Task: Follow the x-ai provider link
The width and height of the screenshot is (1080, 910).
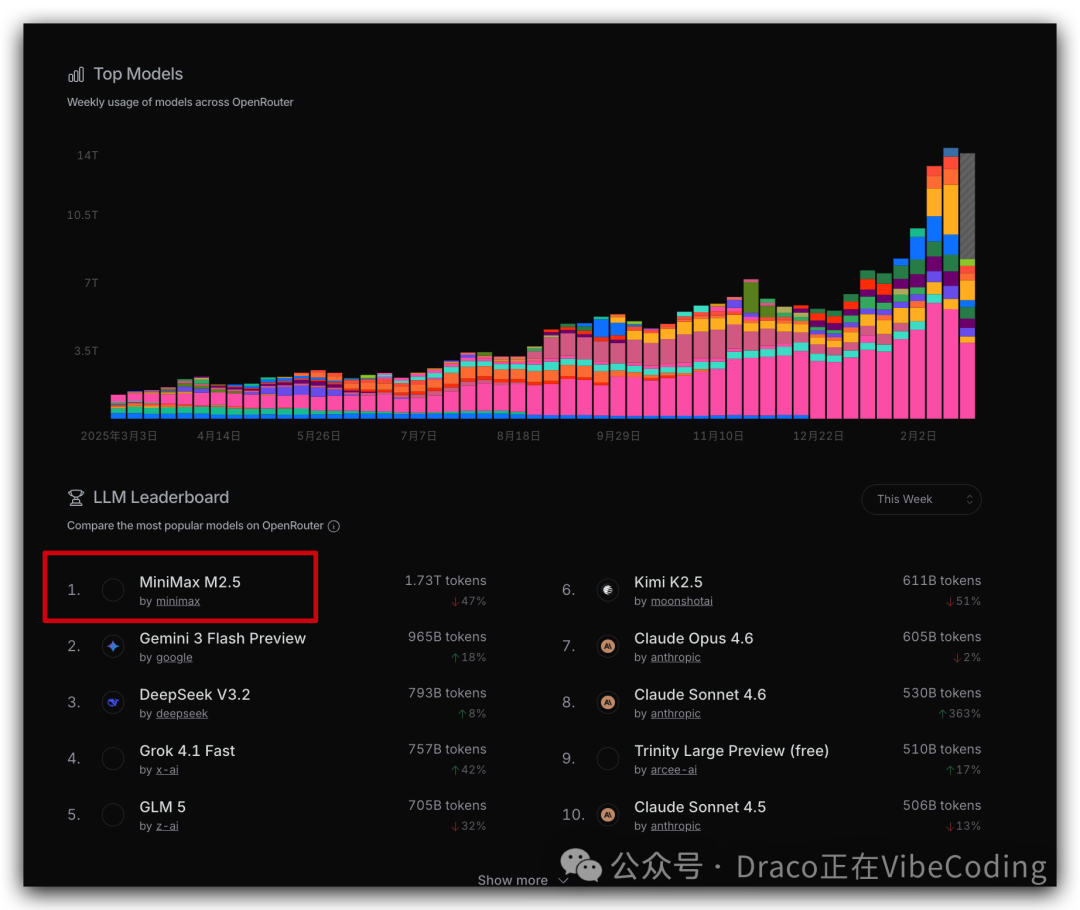Action: tap(167, 770)
